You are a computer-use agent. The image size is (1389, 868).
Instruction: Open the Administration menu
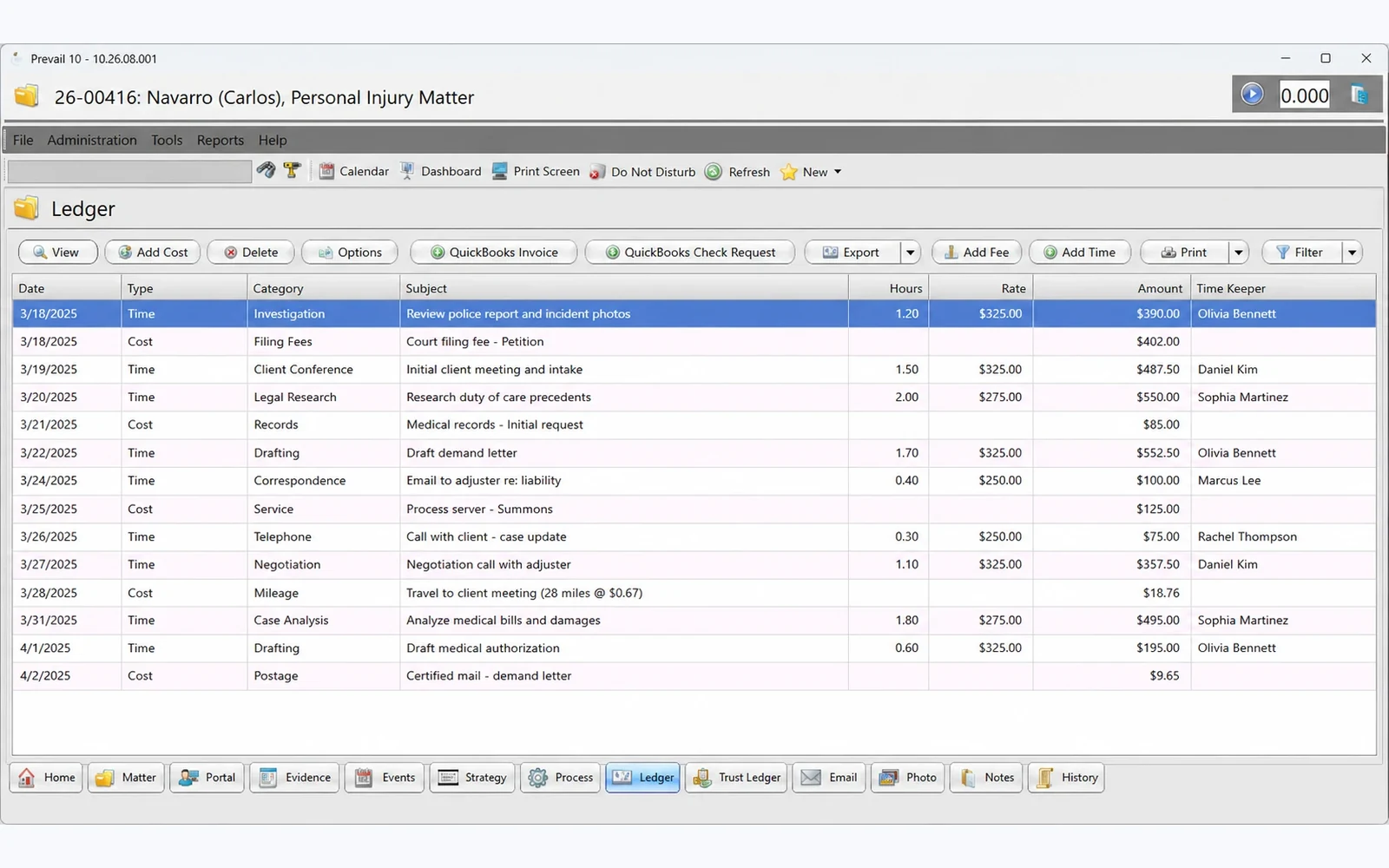[x=92, y=140]
